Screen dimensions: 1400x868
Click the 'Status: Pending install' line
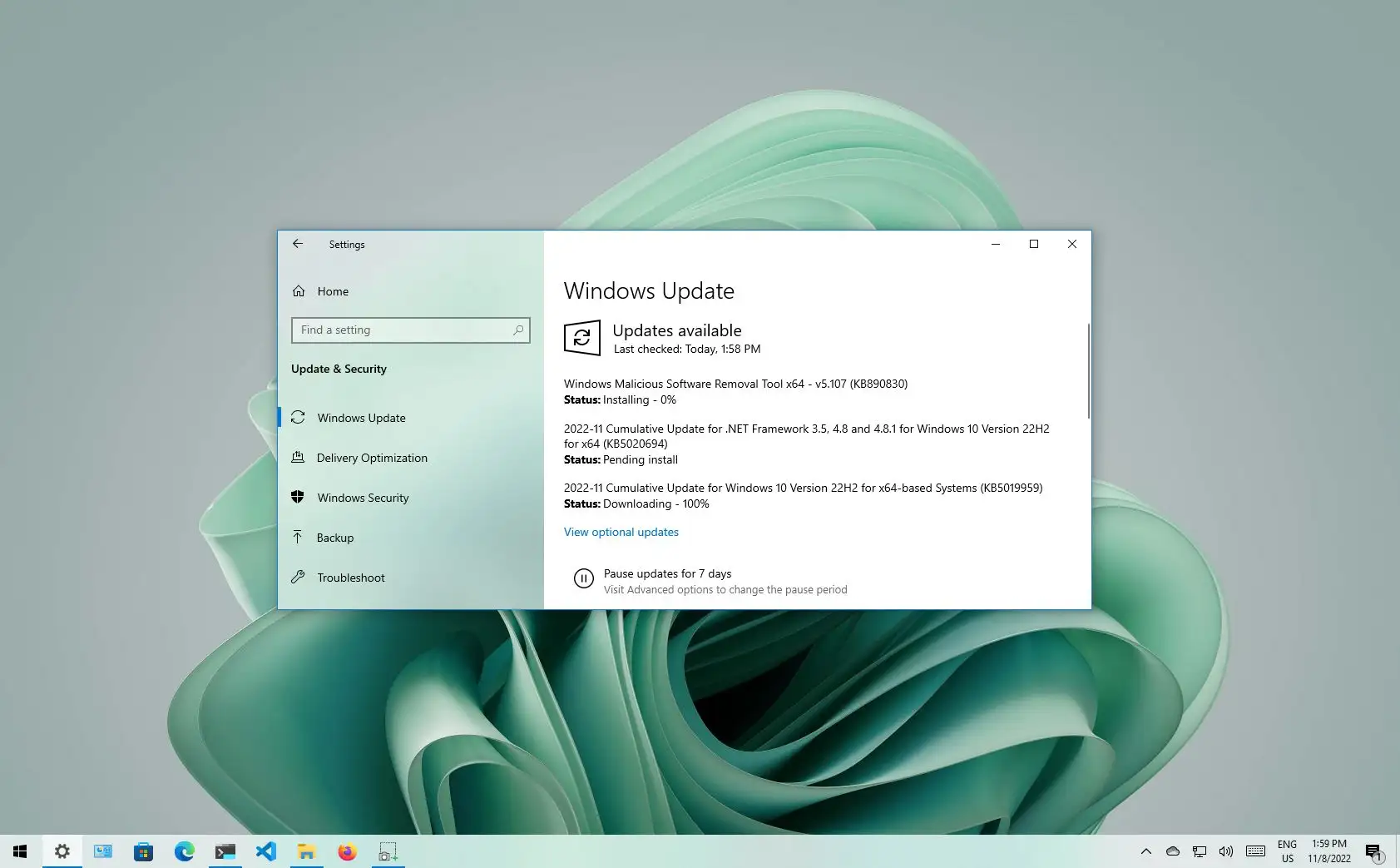point(621,459)
